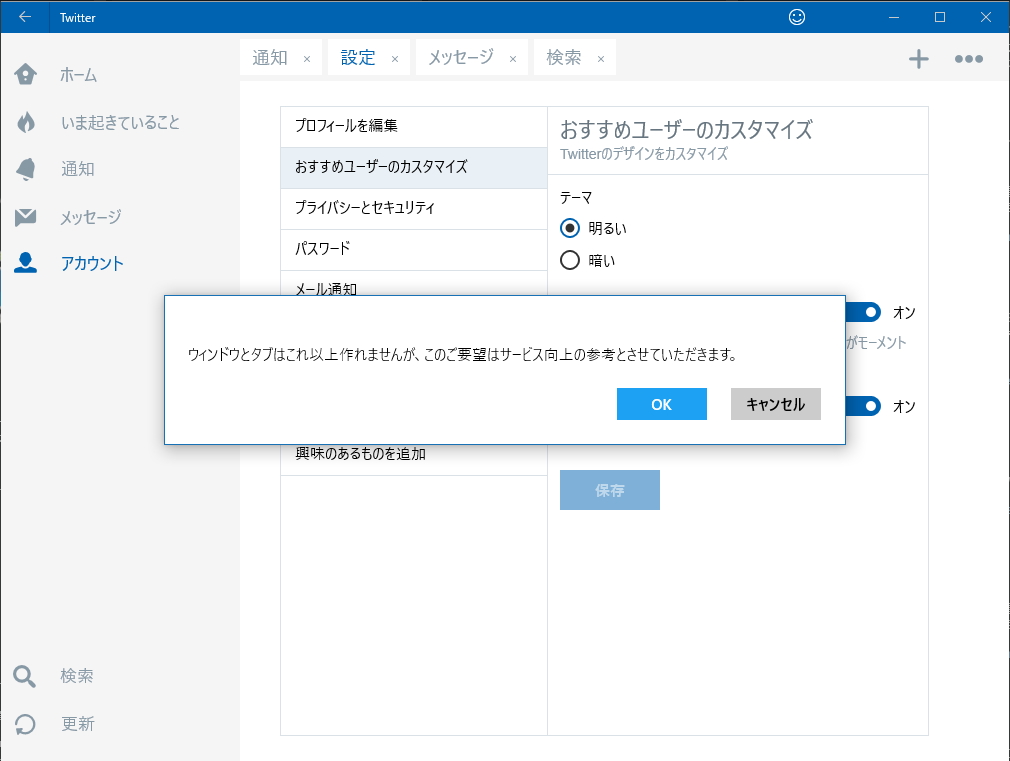
Task: Toggle the second オン switch
Action: pyautogui.click(x=863, y=406)
